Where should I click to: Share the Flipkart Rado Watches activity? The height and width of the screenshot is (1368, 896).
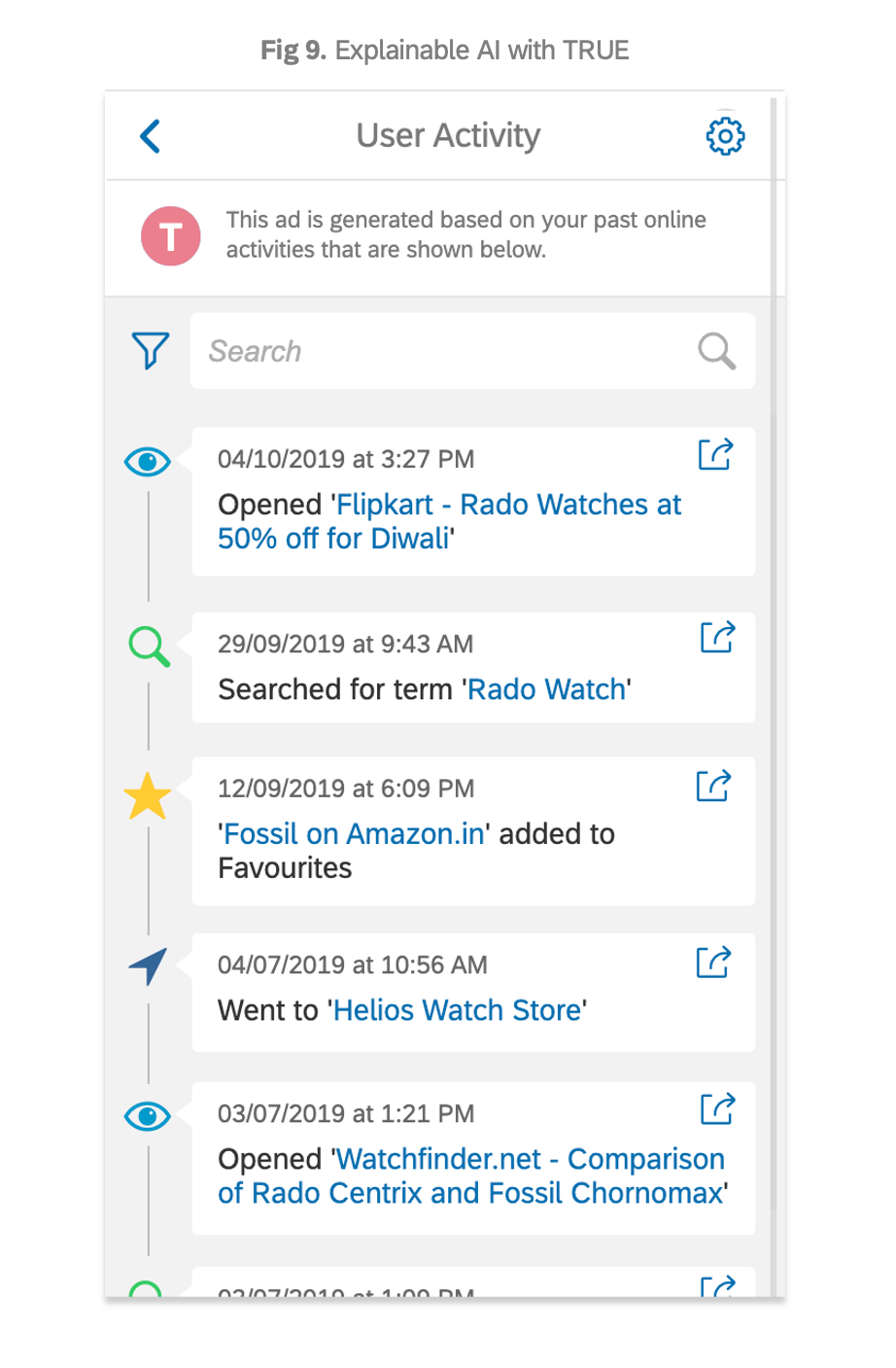coord(715,454)
